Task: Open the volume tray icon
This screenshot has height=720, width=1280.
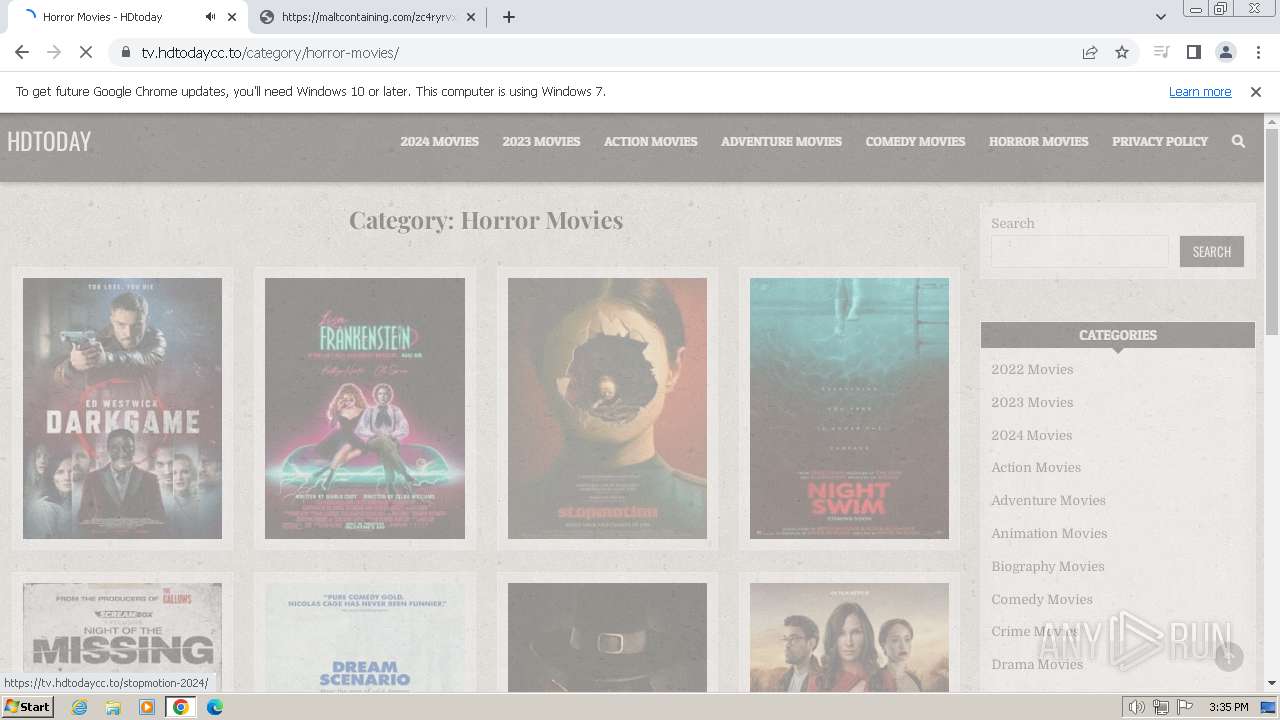Action: coord(1137,707)
